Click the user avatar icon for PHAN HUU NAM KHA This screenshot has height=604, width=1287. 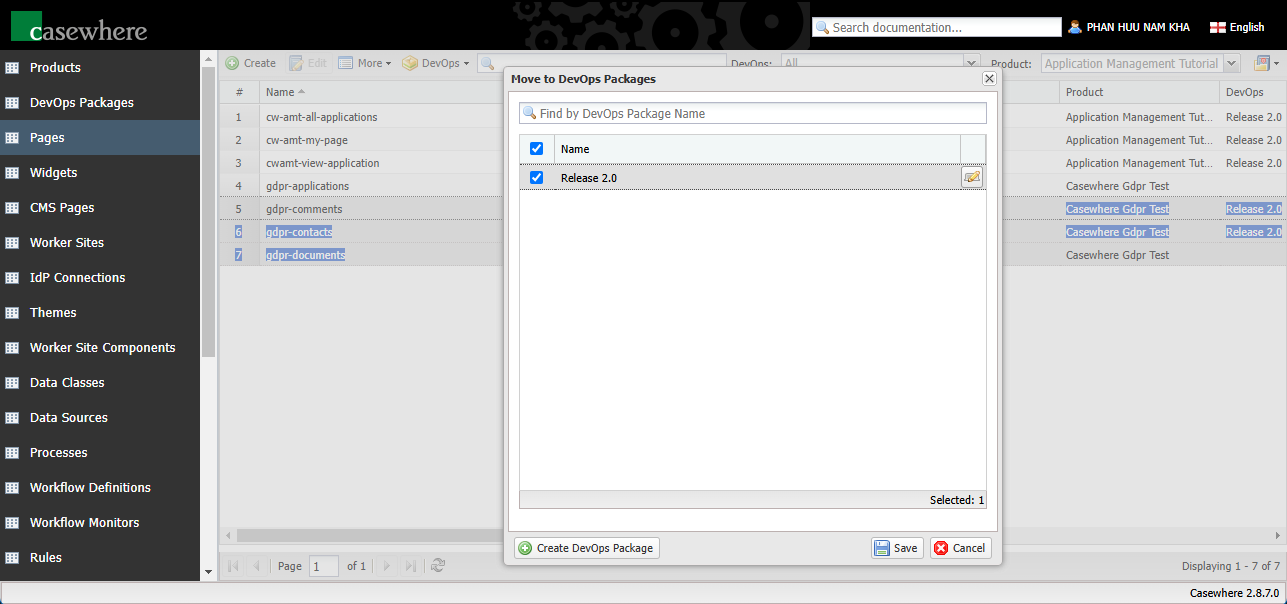point(1075,27)
